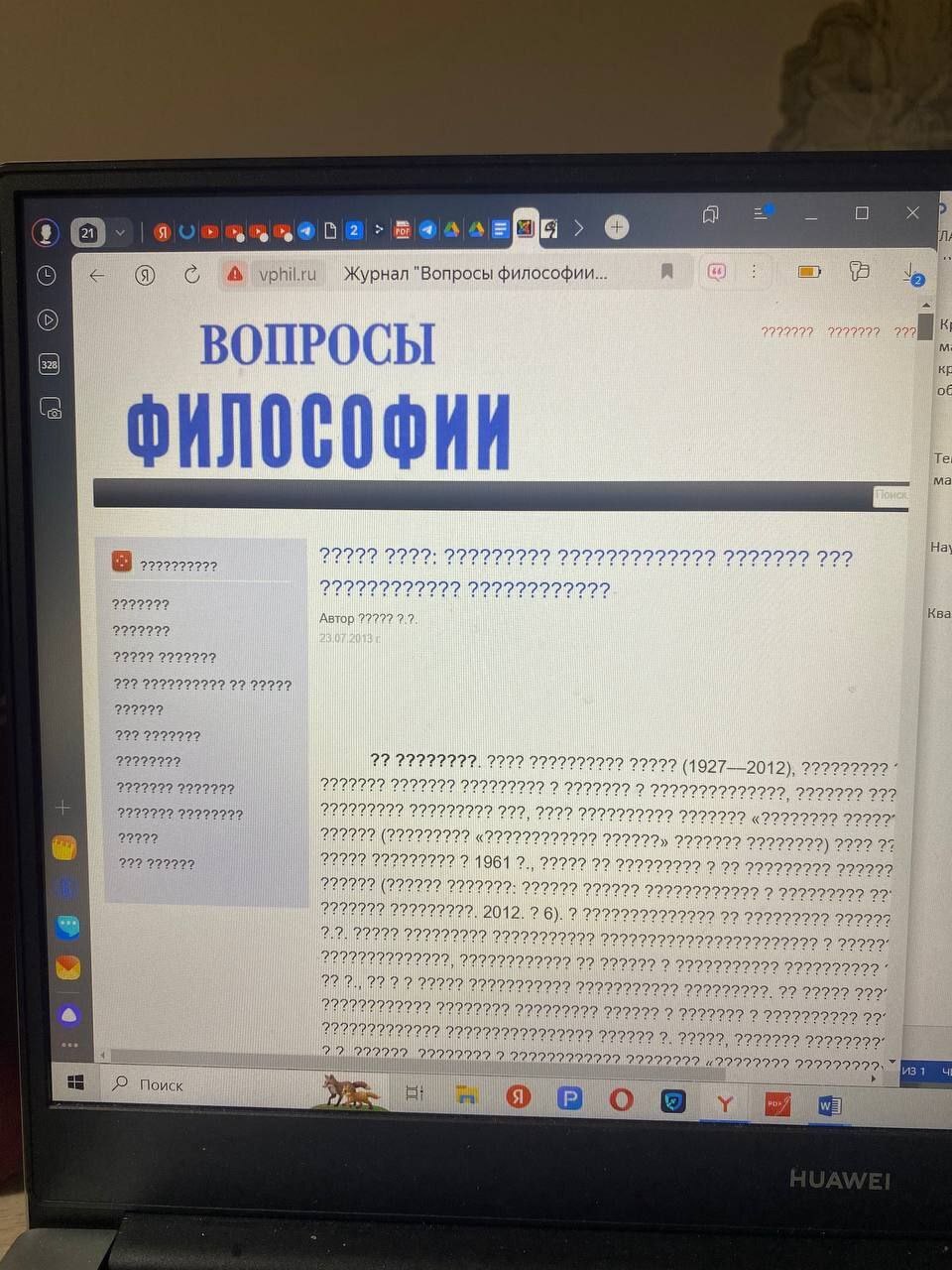The height and width of the screenshot is (1270, 952).
Task: Open the sidebar three-dots more options
Action: click(69, 1045)
